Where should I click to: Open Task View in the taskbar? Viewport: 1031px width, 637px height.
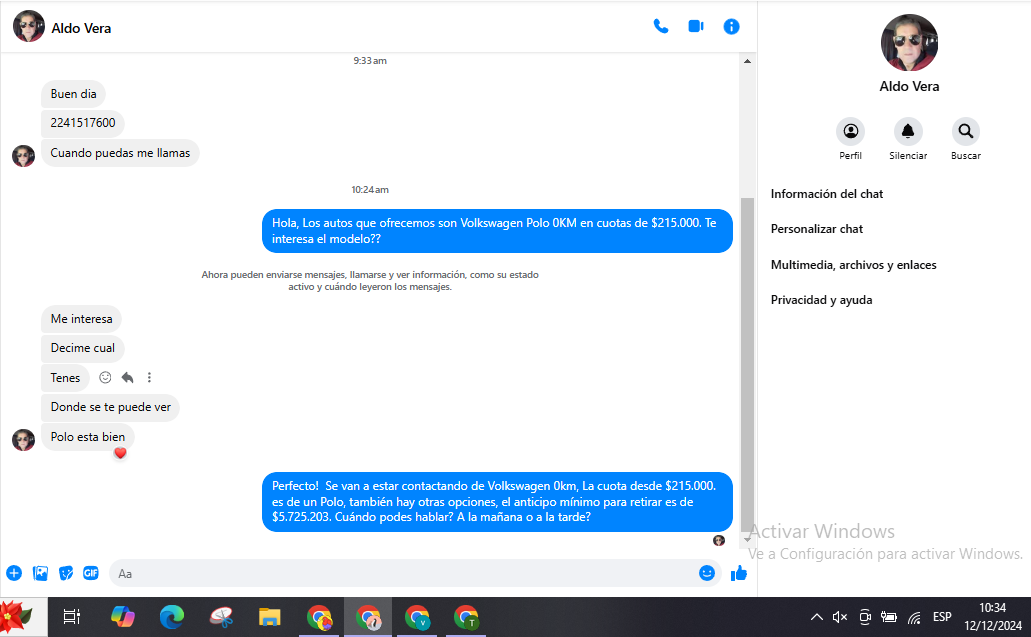[72, 617]
